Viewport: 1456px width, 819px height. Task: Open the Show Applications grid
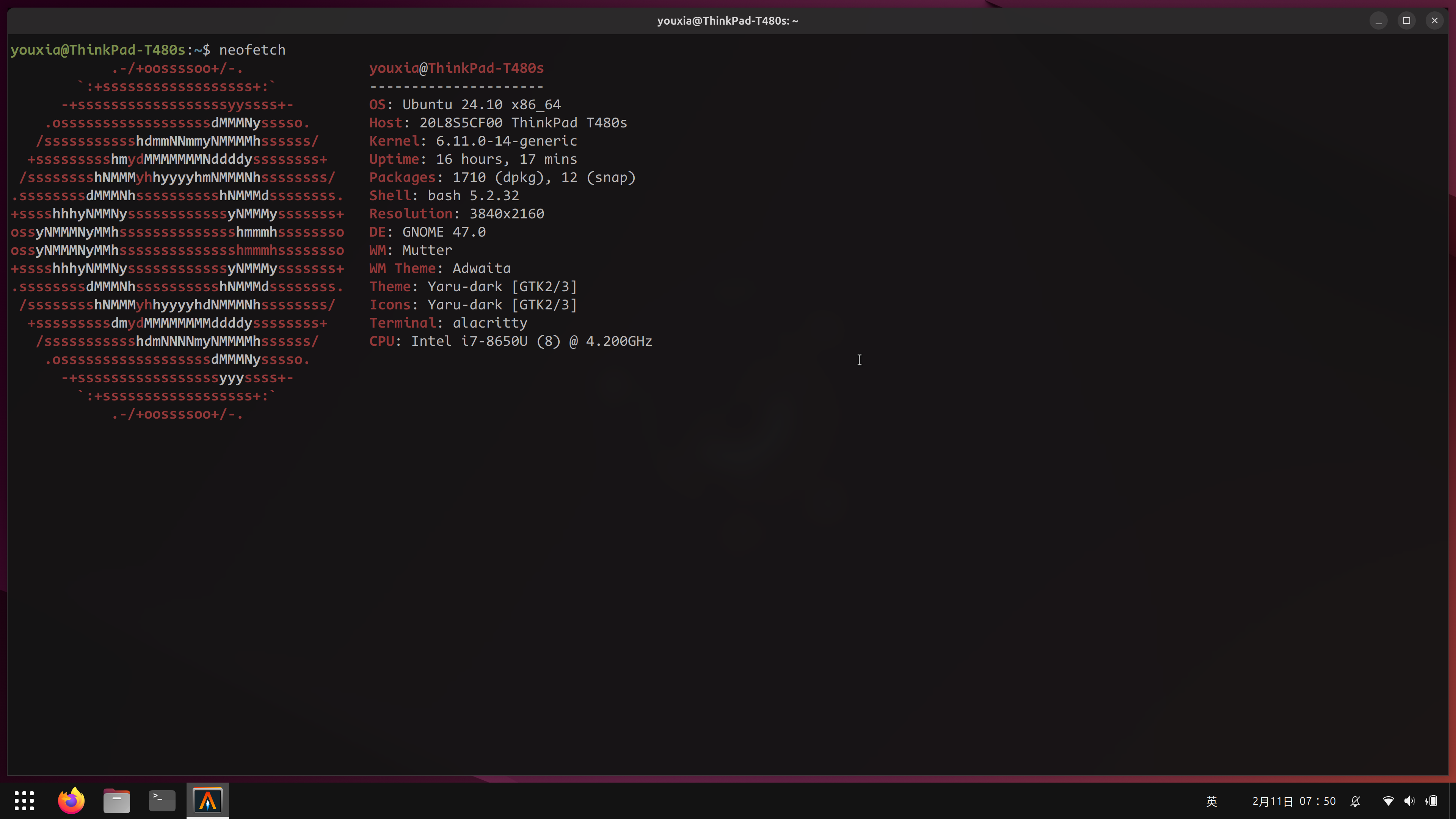[x=24, y=800]
